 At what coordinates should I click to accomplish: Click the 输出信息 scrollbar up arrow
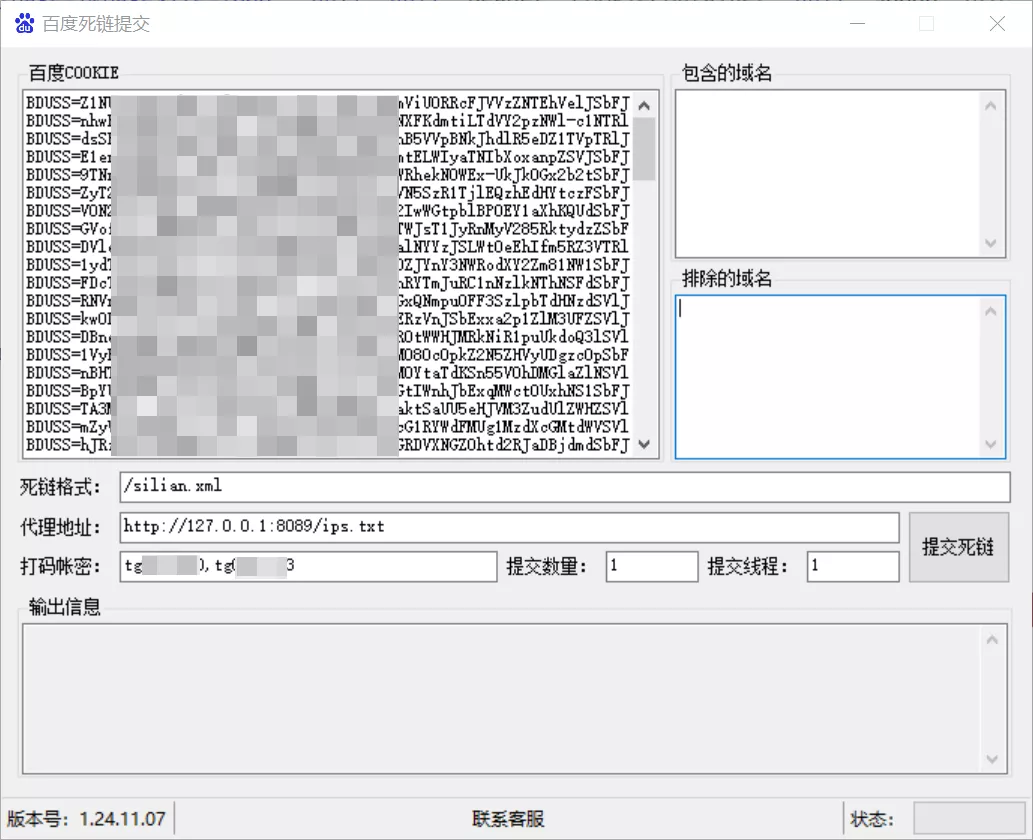coord(992,640)
